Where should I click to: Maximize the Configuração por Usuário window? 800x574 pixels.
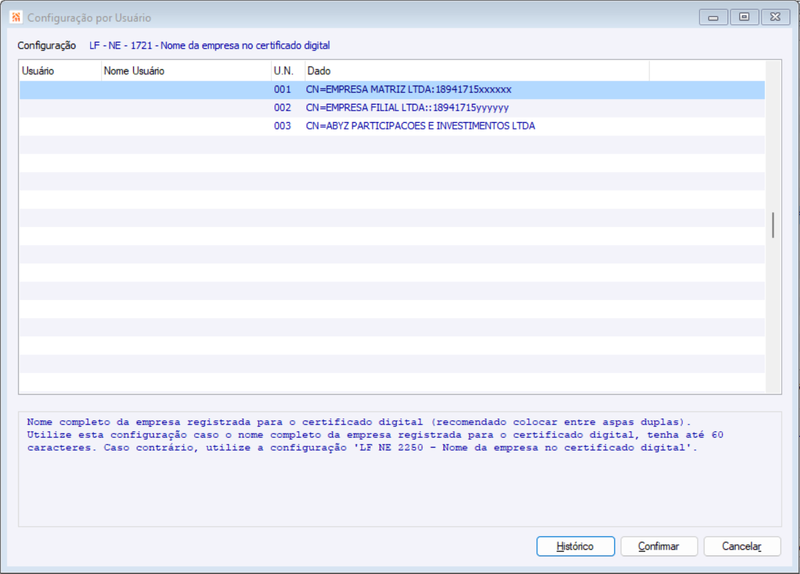744,17
